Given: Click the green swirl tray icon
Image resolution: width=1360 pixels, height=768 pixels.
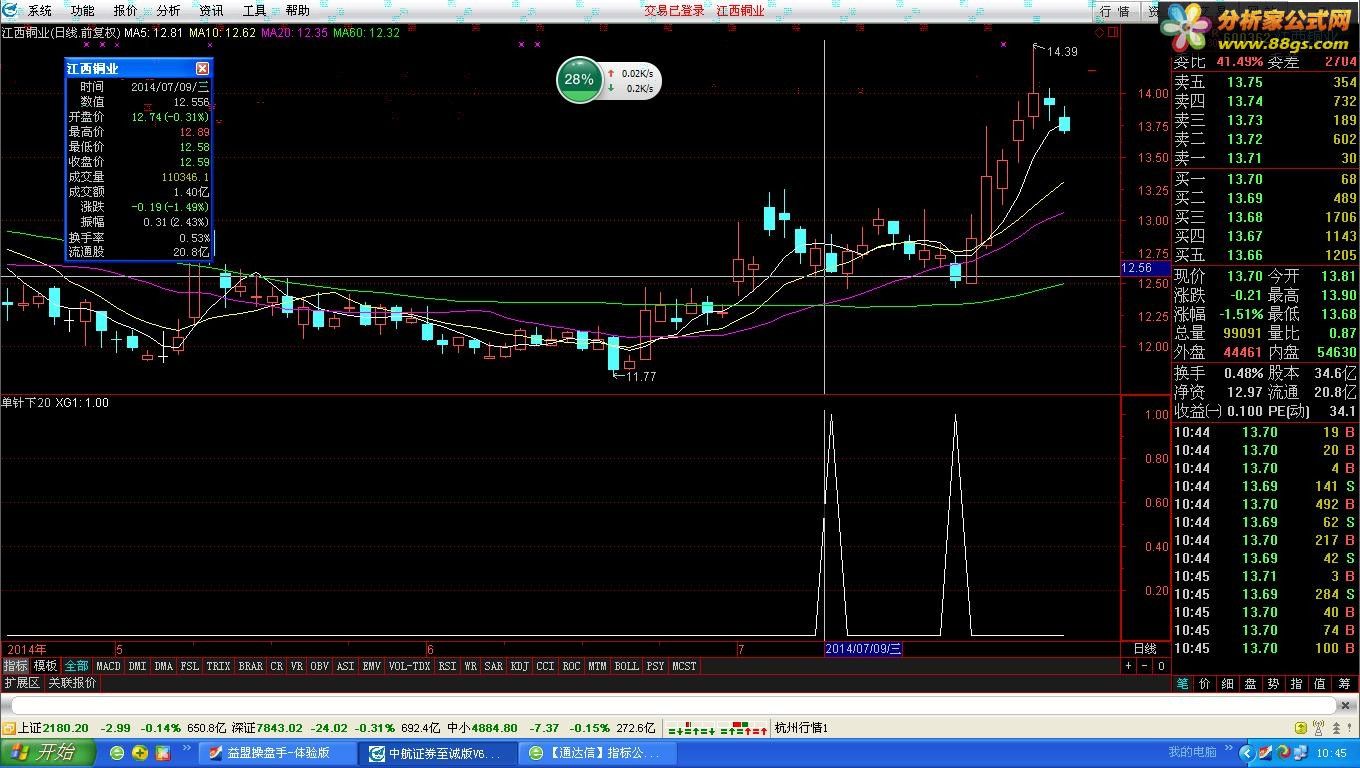Looking at the screenshot, I should point(1283,752).
